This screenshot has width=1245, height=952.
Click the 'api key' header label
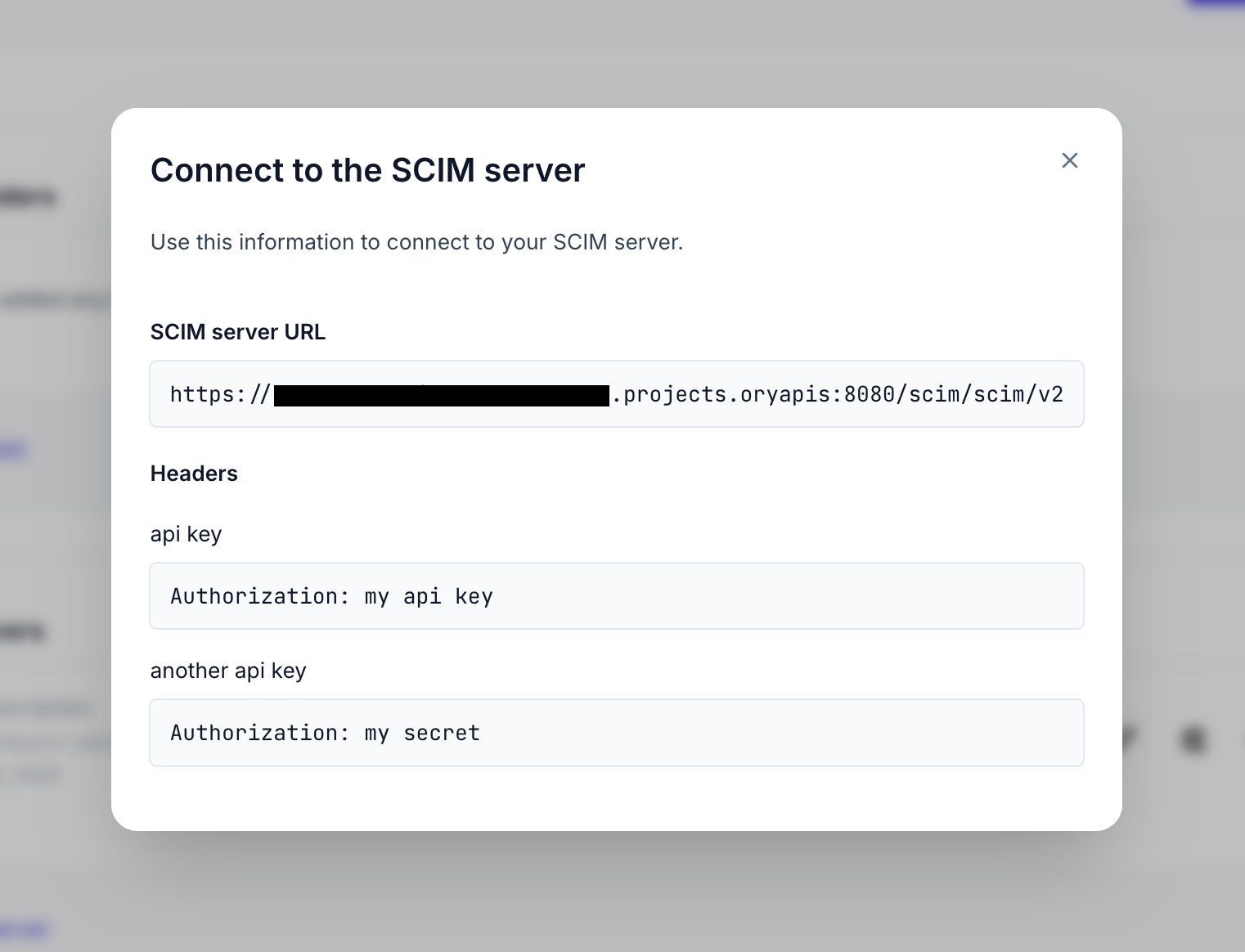(x=186, y=534)
